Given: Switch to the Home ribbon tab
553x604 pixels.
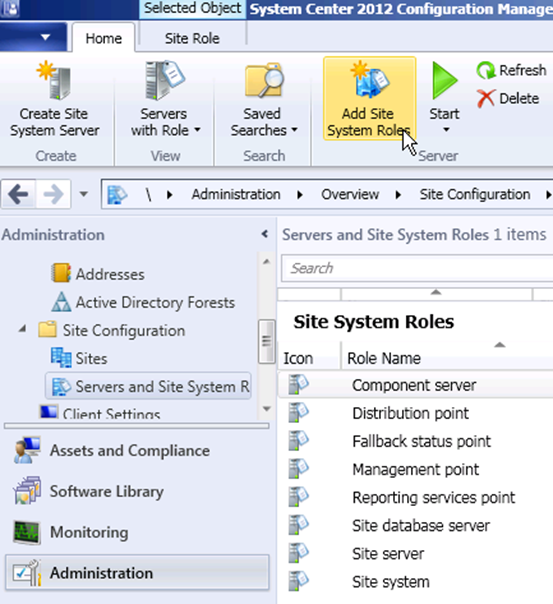Looking at the screenshot, I should [104, 38].
